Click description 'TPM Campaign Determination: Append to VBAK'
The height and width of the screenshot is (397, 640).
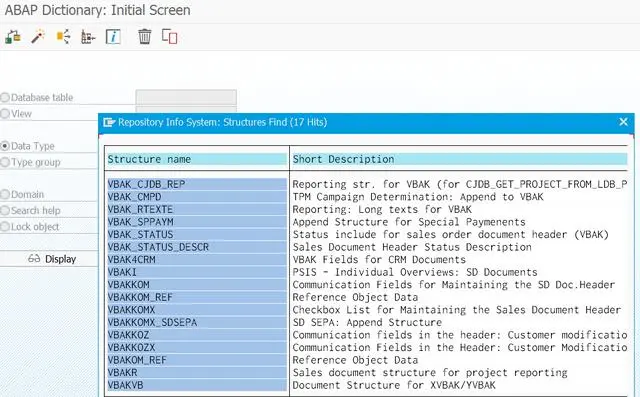418,197
